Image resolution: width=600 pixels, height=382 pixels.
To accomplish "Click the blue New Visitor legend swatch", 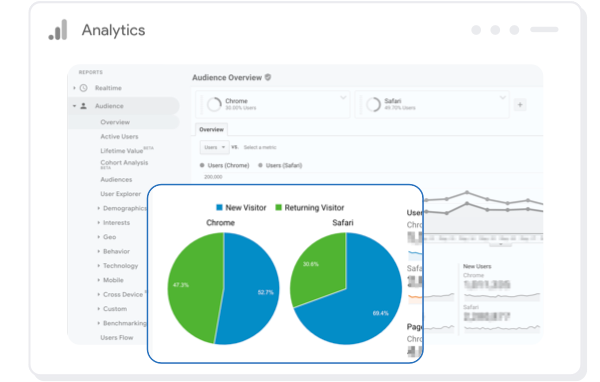I will pos(219,207).
